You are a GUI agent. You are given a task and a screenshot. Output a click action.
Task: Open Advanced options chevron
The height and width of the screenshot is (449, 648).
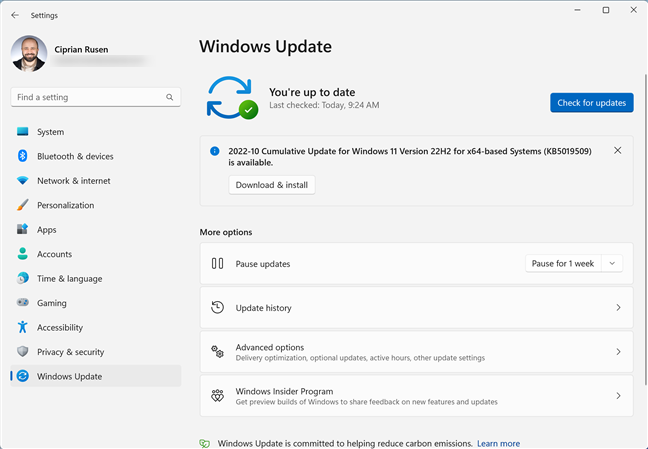[618, 351]
